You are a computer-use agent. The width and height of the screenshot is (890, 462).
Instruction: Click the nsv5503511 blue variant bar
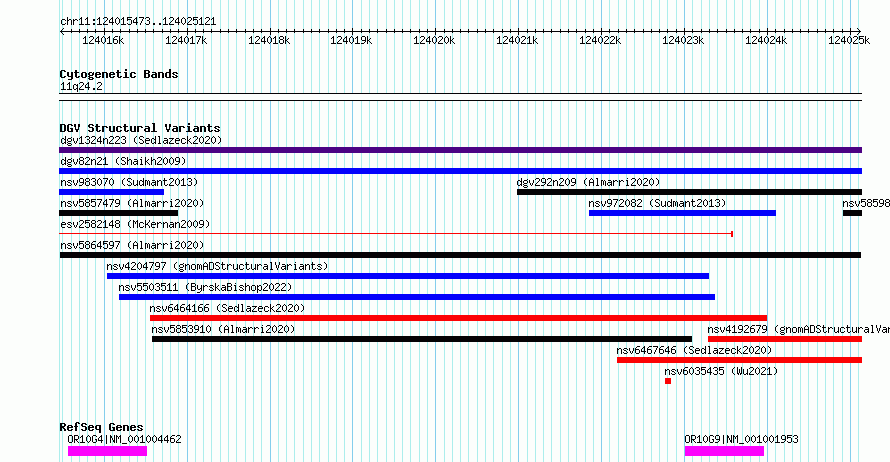pyautogui.click(x=417, y=297)
